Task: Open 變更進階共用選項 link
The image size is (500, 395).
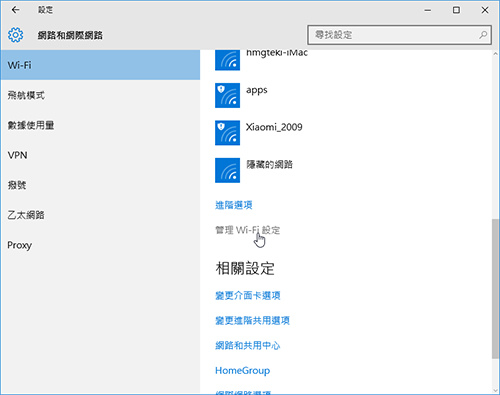Action: coord(252,320)
